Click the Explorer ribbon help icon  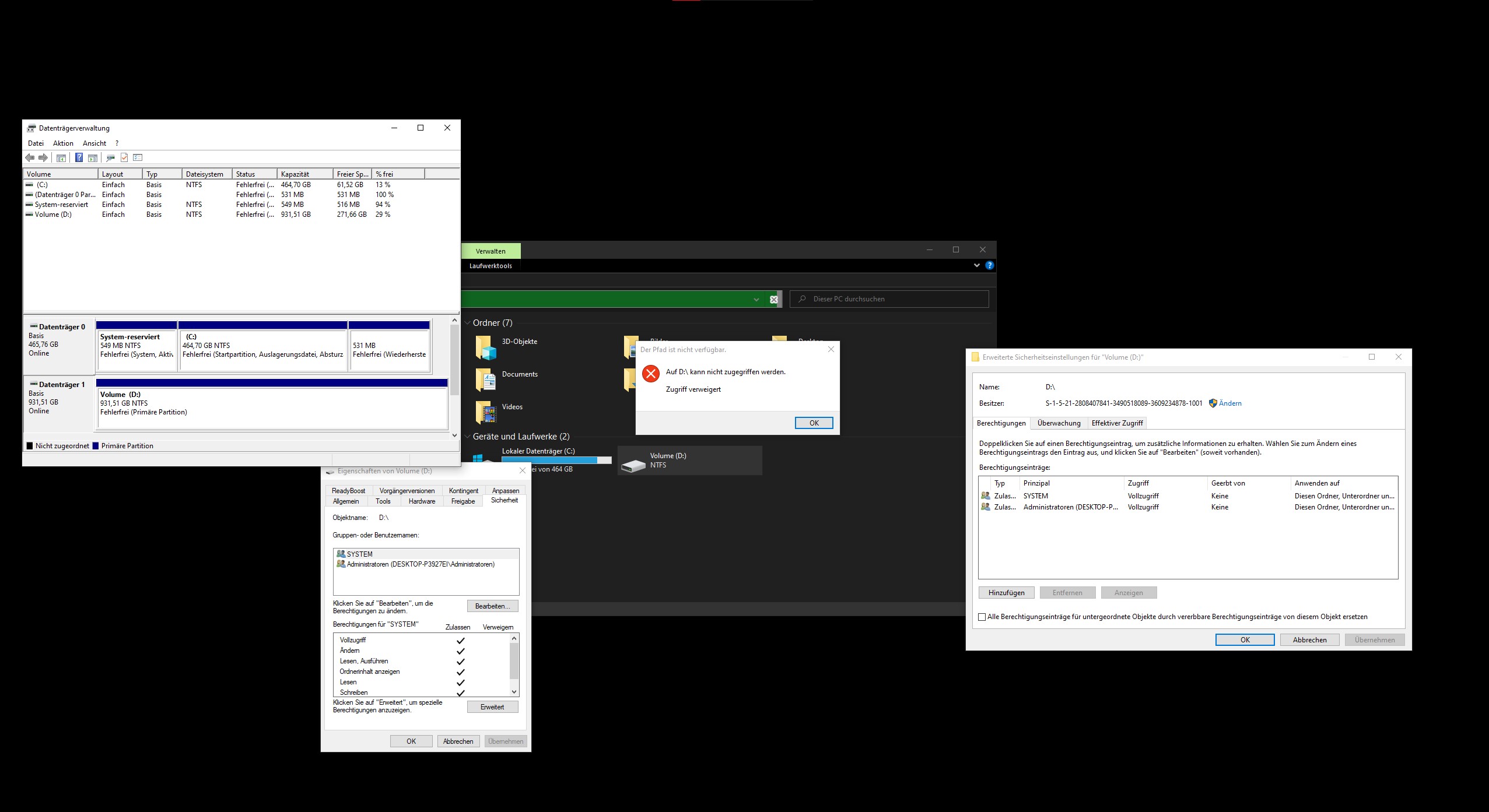pos(990,265)
